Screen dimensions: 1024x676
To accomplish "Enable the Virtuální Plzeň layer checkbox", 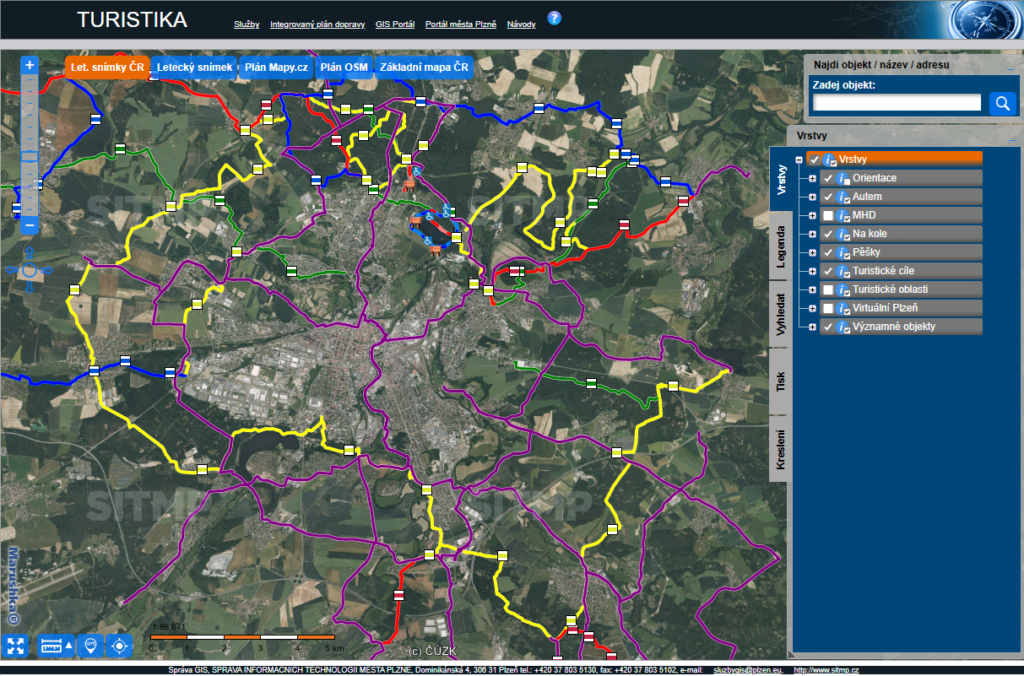I will pyautogui.click(x=828, y=308).
